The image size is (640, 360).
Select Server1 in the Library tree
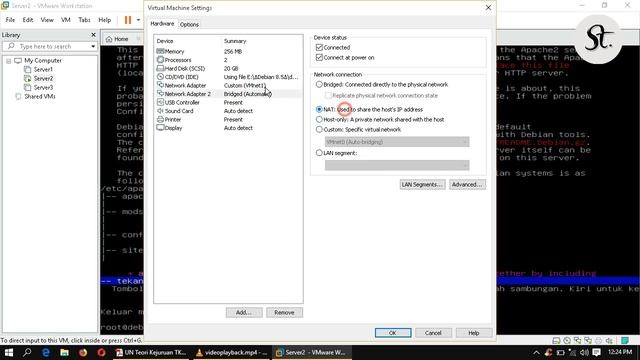pos(43,69)
